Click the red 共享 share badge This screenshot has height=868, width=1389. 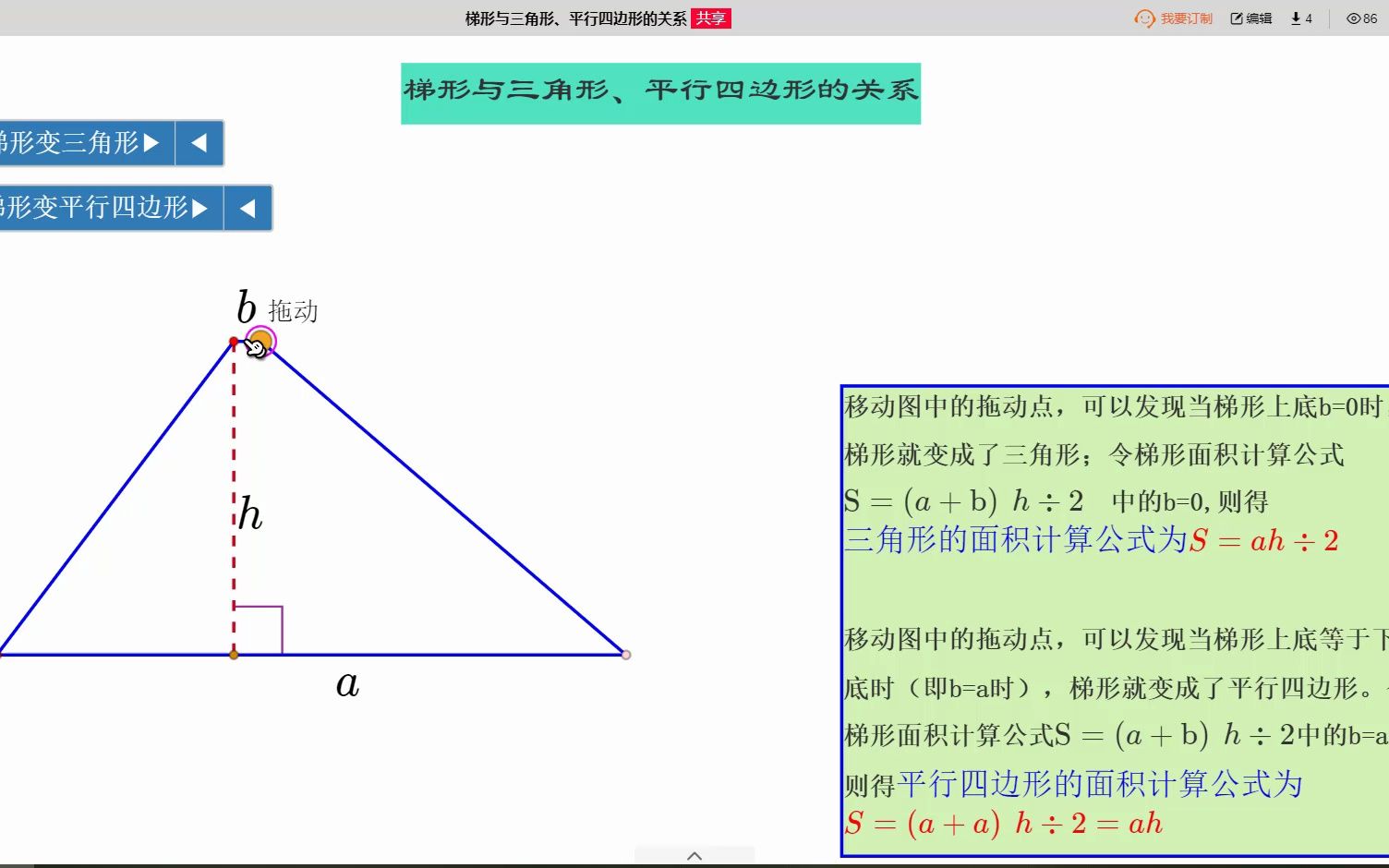click(711, 18)
